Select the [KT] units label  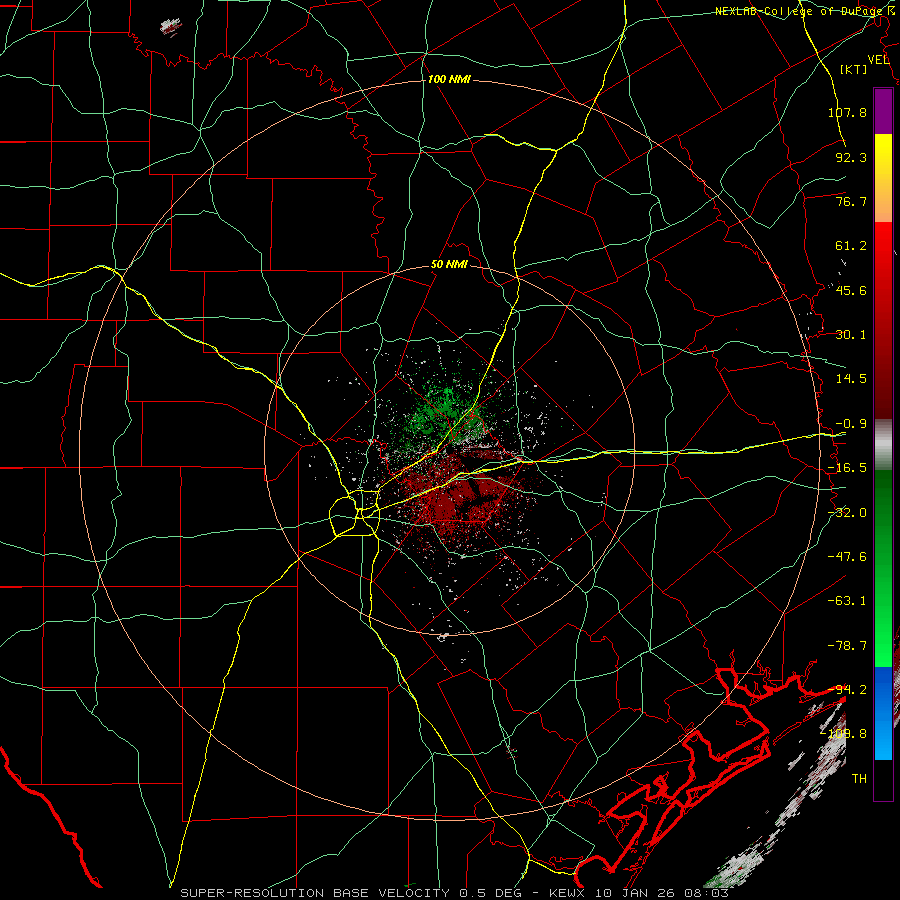pyautogui.click(x=854, y=69)
